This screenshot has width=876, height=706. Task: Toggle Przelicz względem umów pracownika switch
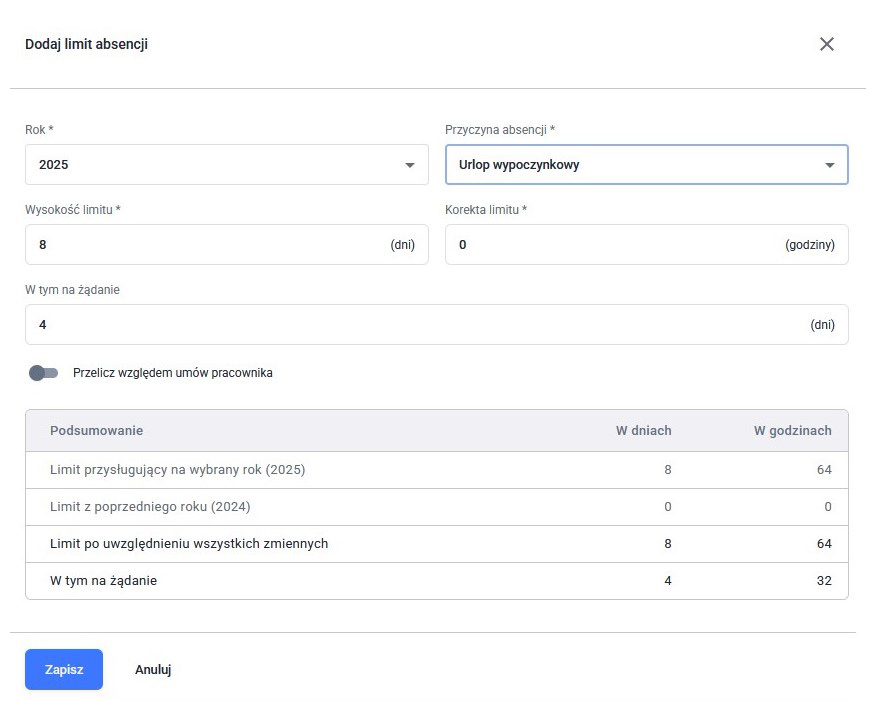pos(44,373)
